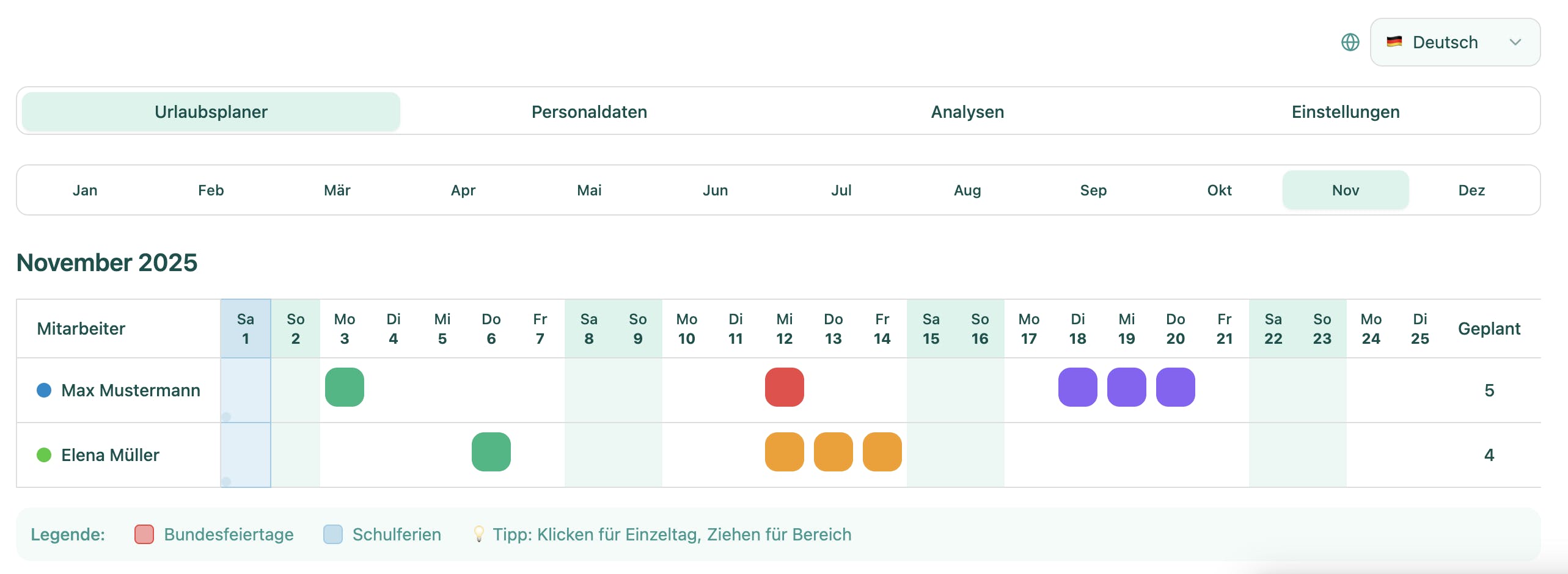The height and width of the screenshot is (574, 1568).
Task: Select Juli in the month bar
Action: pyautogui.click(x=841, y=190)
